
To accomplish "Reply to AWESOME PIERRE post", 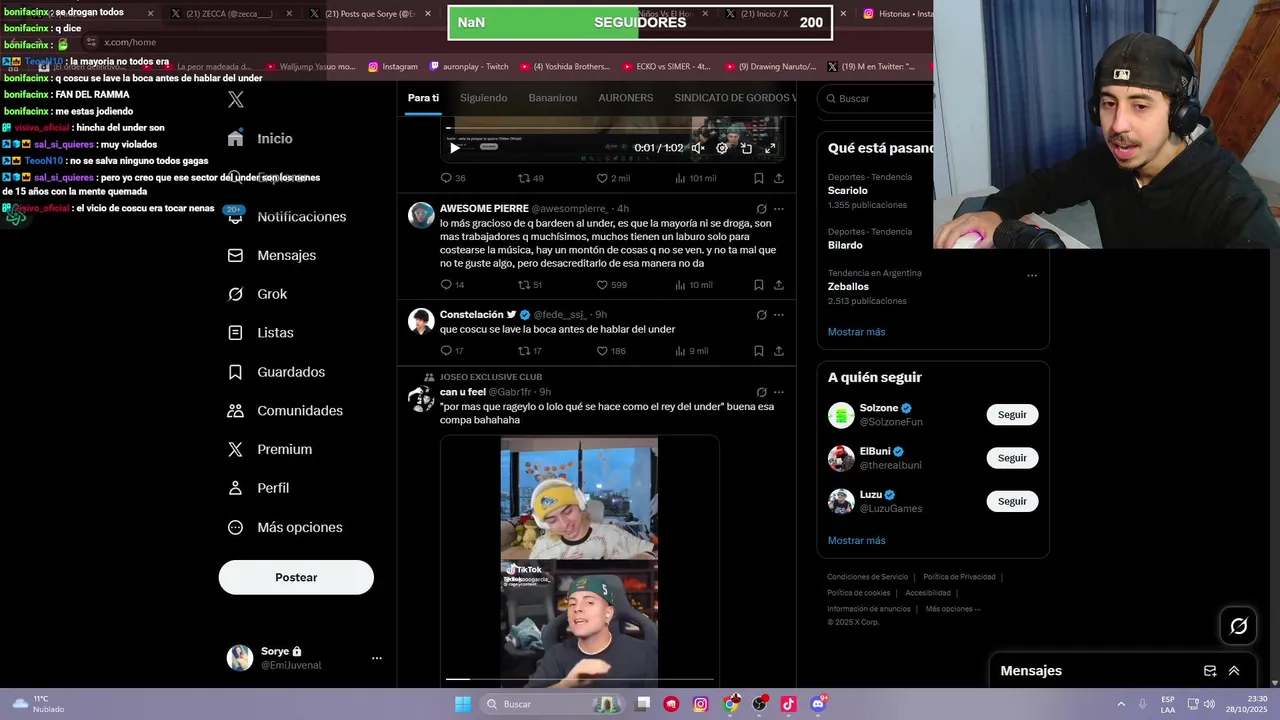I will tap(452, 285).
